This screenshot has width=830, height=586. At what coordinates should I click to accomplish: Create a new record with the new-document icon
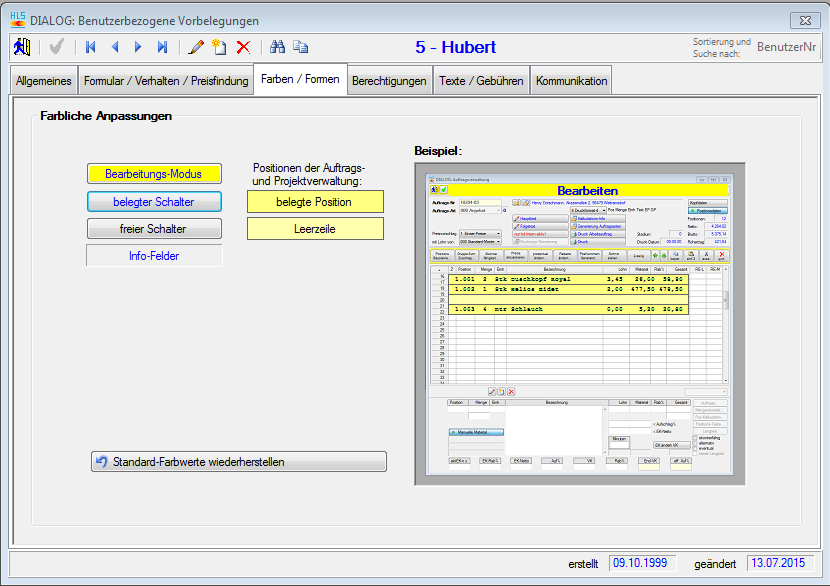coord(219,47)
